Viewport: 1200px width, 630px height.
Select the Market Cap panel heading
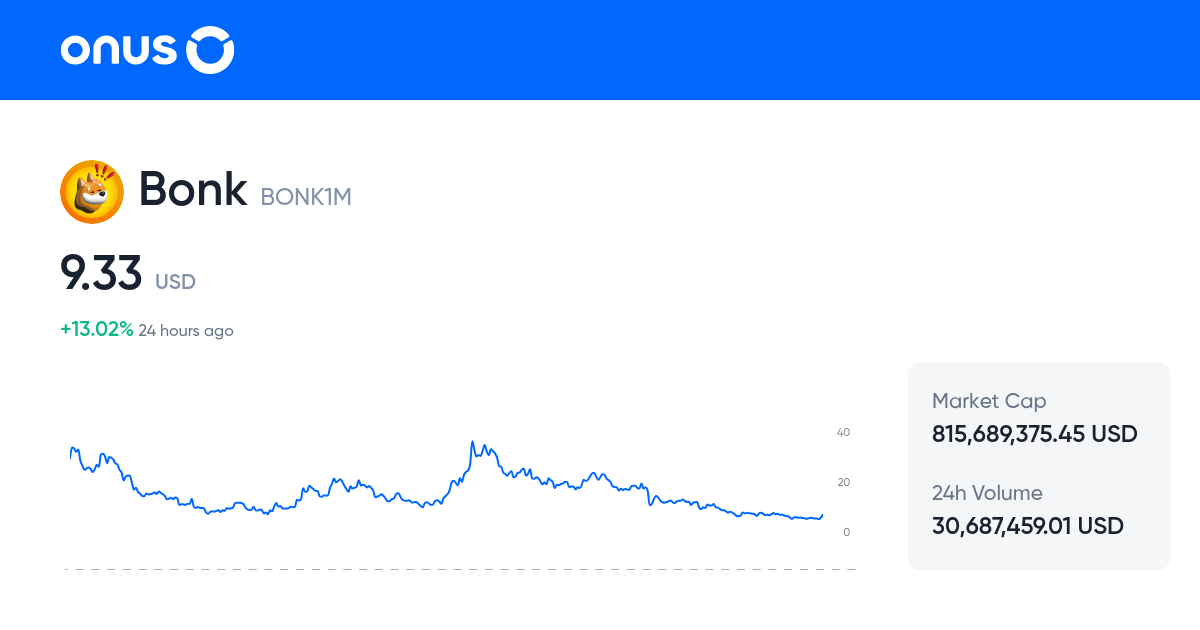(x=988, y=401)
